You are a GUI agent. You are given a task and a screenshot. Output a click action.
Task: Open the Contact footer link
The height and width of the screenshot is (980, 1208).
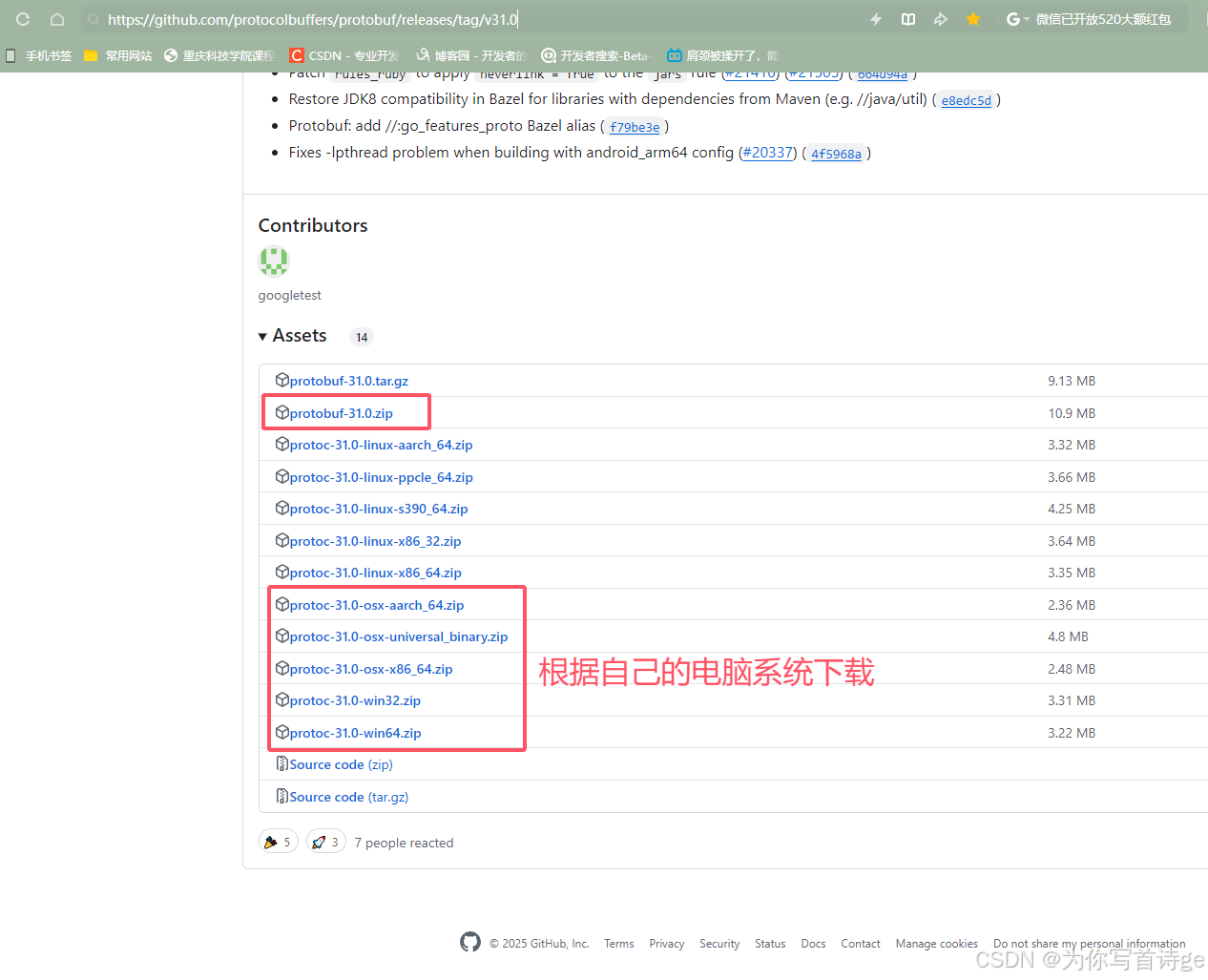coord(861,944)
